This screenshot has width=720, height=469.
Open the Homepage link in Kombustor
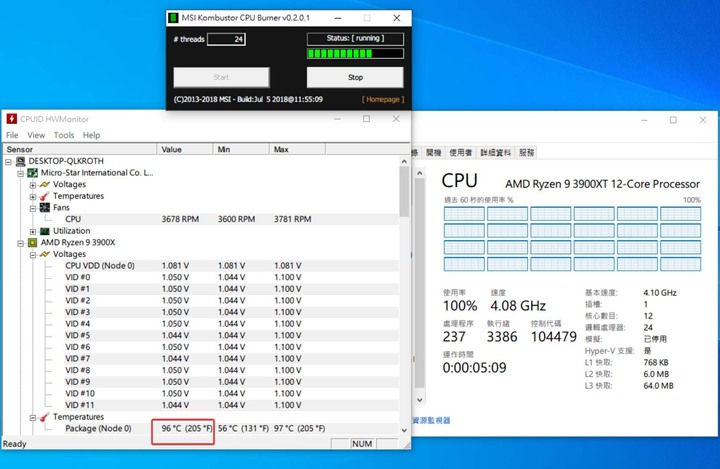(383, 99)
